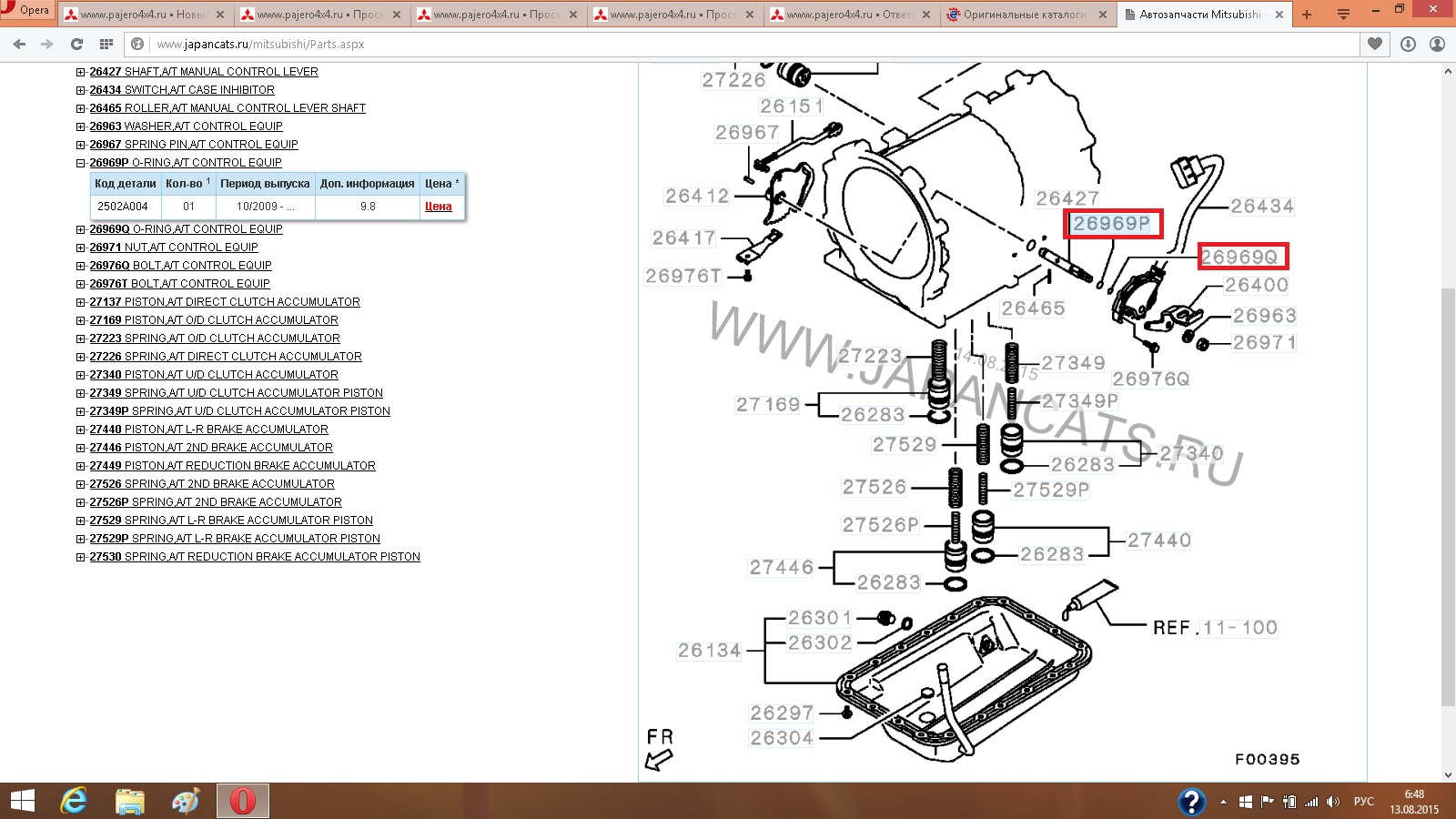This screenshot has width=1456, height=819.
Task: Click the volume speaker icon in tray
Action: point(1332,802)
